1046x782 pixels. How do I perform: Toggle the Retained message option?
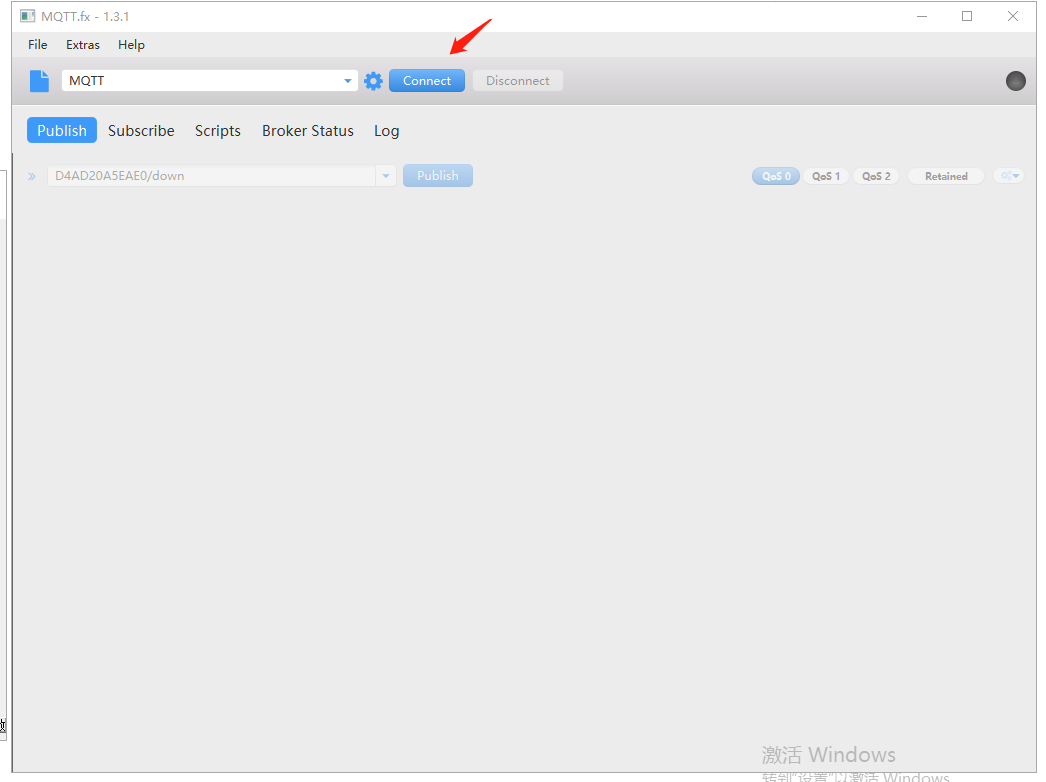point(946,176)
